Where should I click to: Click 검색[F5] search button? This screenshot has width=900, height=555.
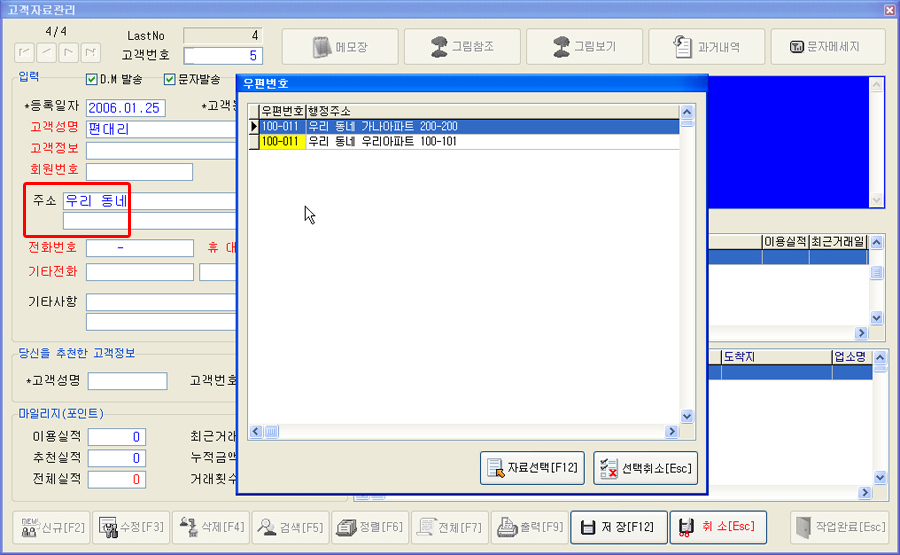coord(290,527)
